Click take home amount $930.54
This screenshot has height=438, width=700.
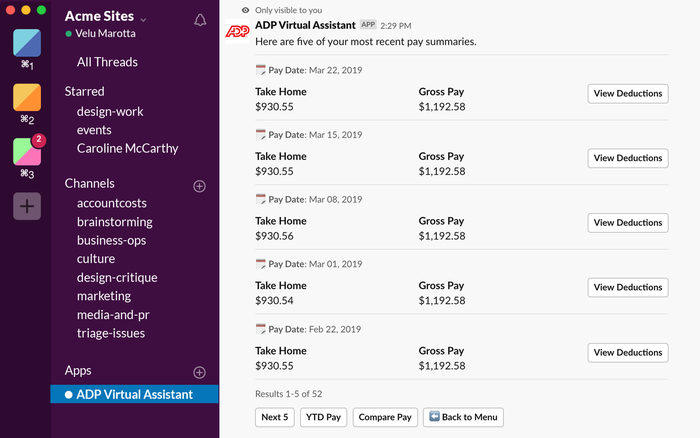coord(274,300)
